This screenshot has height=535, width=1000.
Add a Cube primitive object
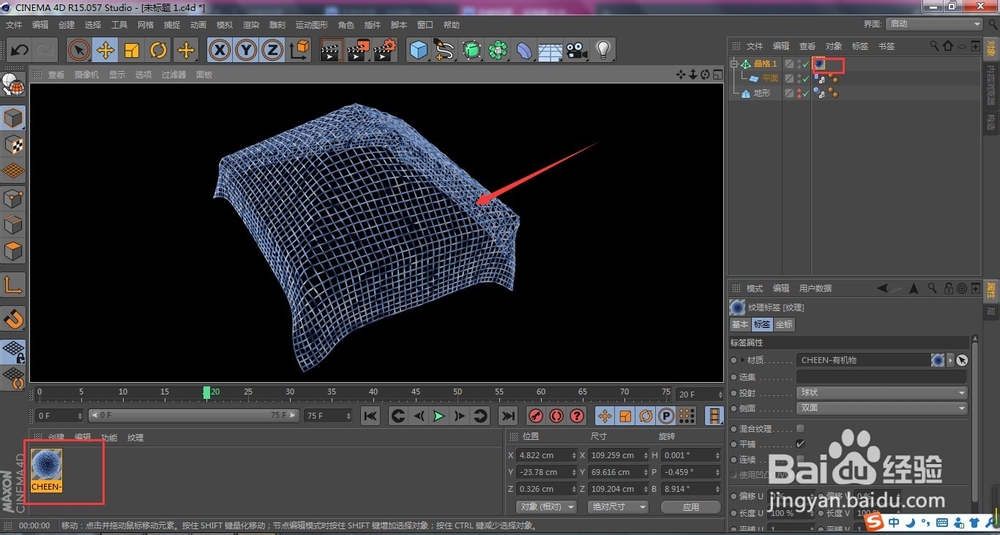(x=418, y=50)
